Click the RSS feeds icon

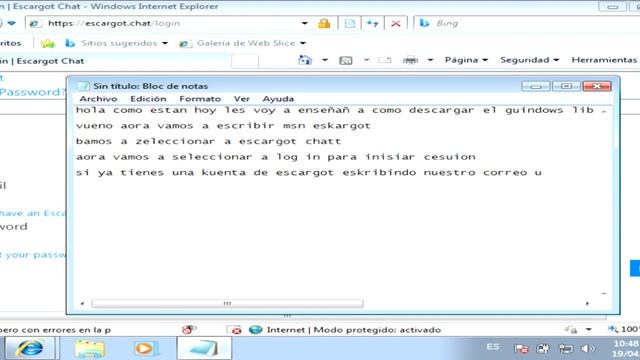point(346,60)
